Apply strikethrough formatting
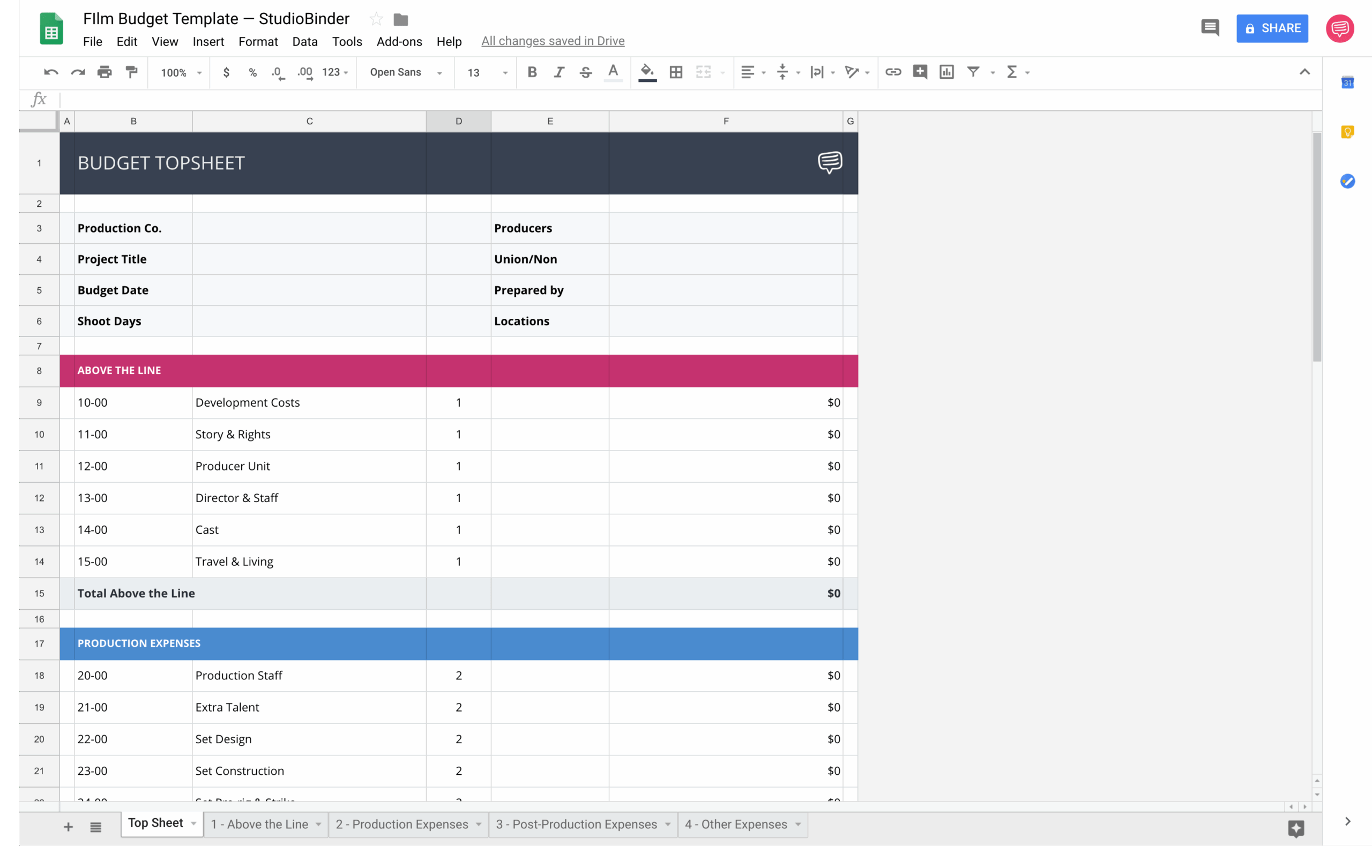1372x868 pixels. tap(585, 72)
